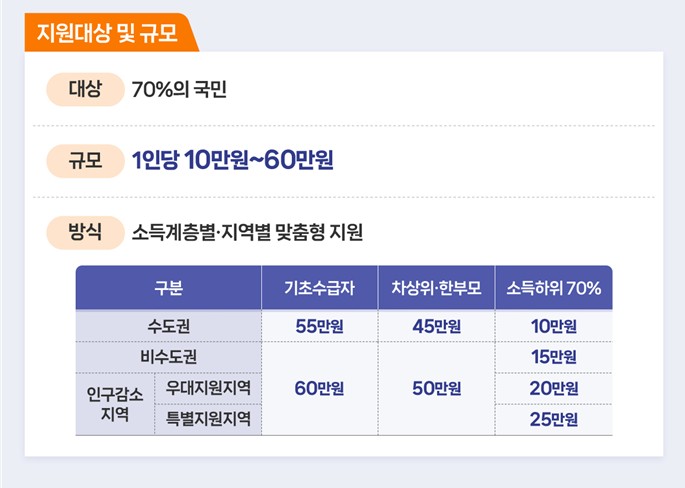685x488 pixels.
Task: Click the 25만원 table cell
Action: 553,420
